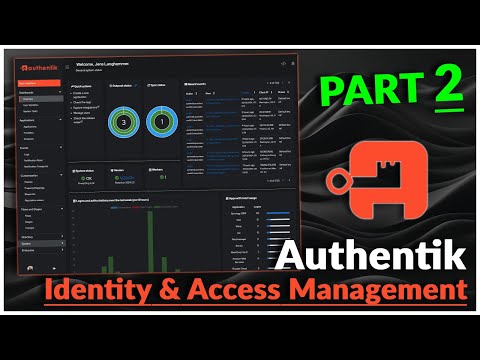The width and height of the screenshot is (480, 360).
Task: Open Outposts in the sidebar
Action: tap(29, 139)
